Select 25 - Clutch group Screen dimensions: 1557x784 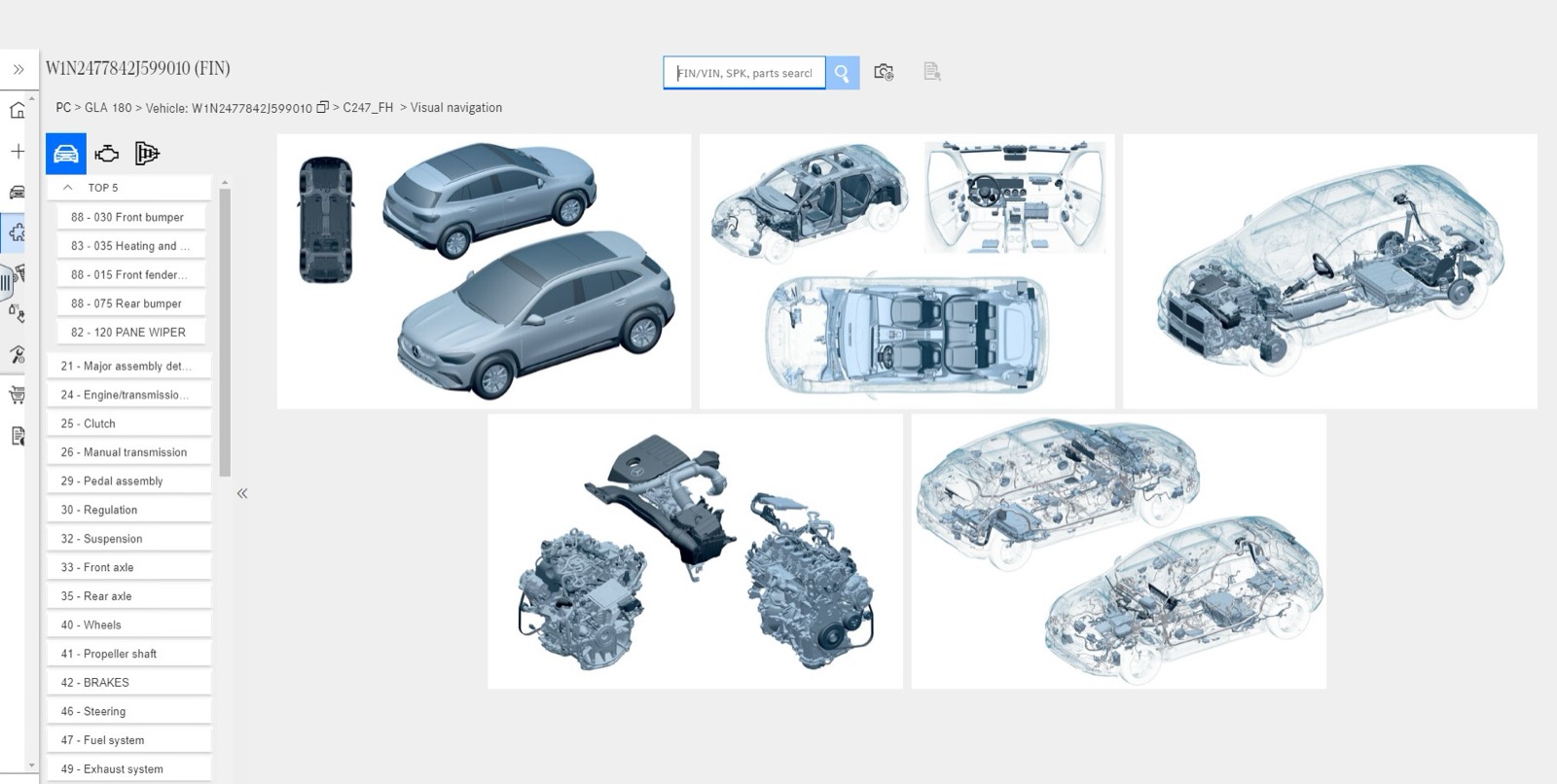click(129, 423)
